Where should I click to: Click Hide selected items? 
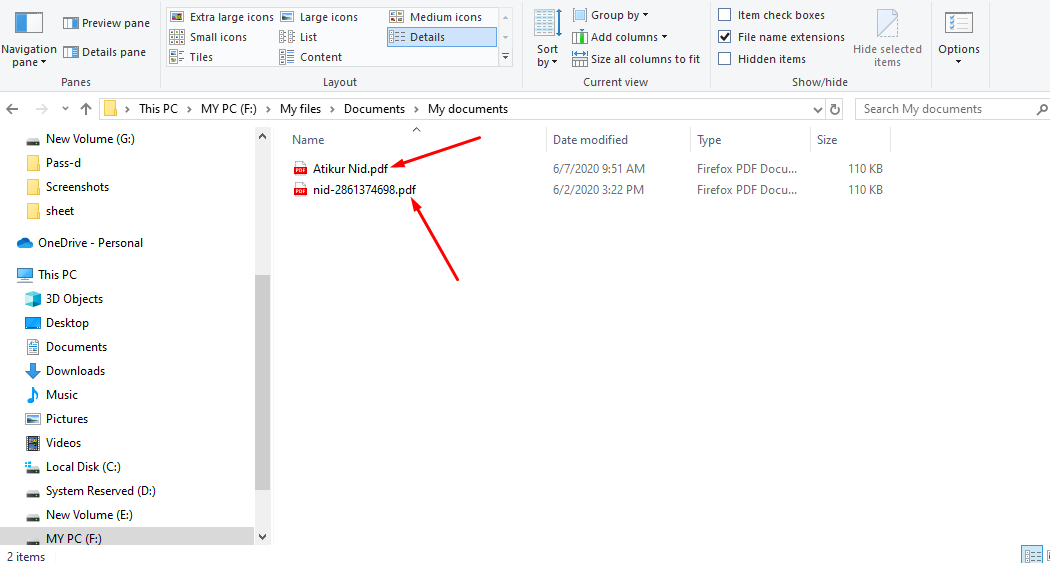point(887,37)
